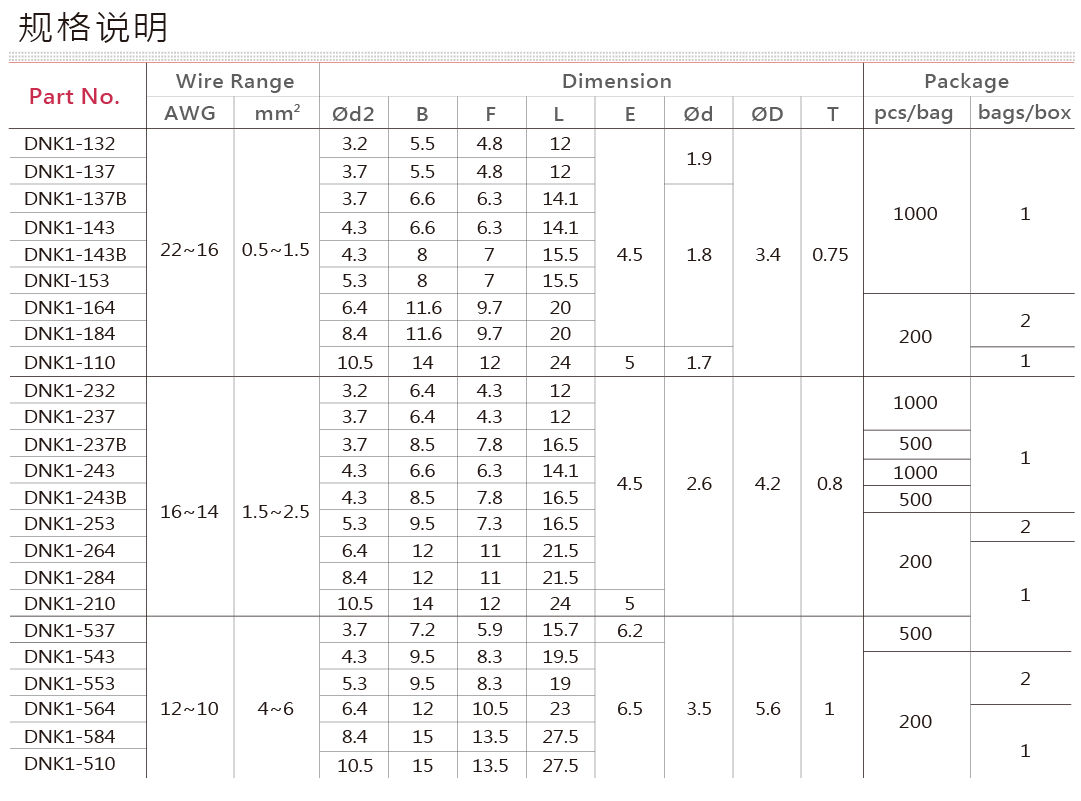Click the Dimension group header
Image resolution: width=1081 pixels, height=801 pixels.
(x=616, y=81)
